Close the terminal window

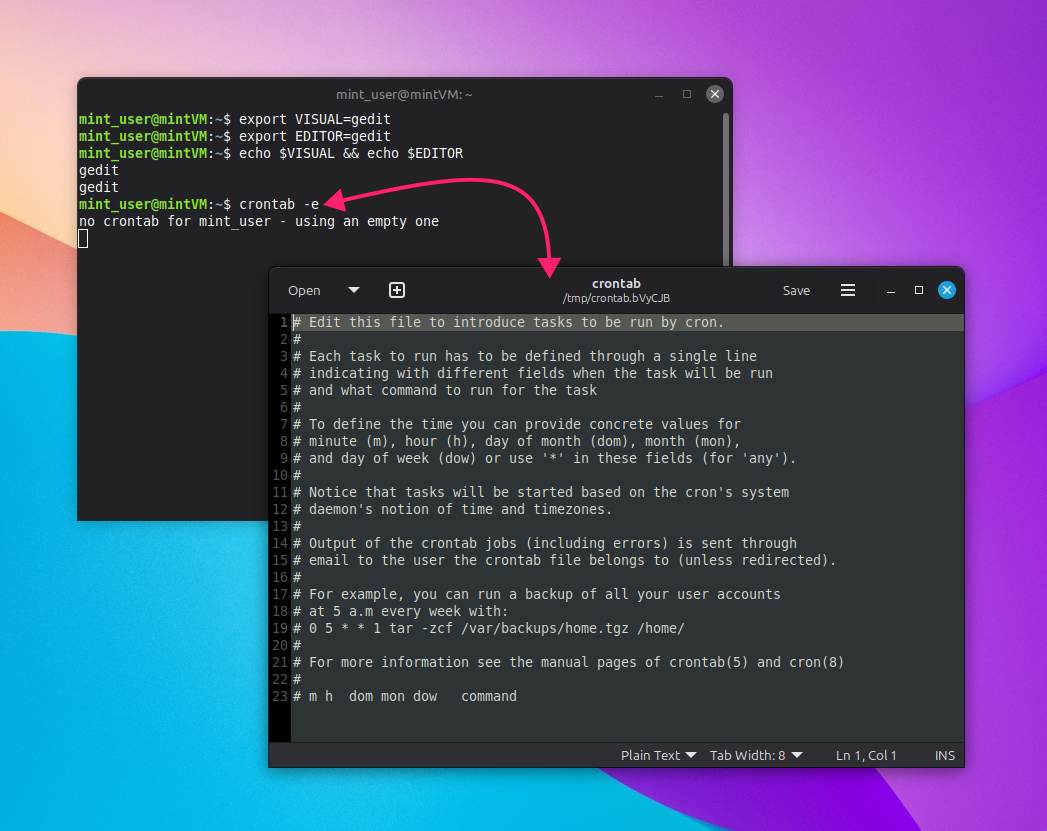click(x=714, y=94)
